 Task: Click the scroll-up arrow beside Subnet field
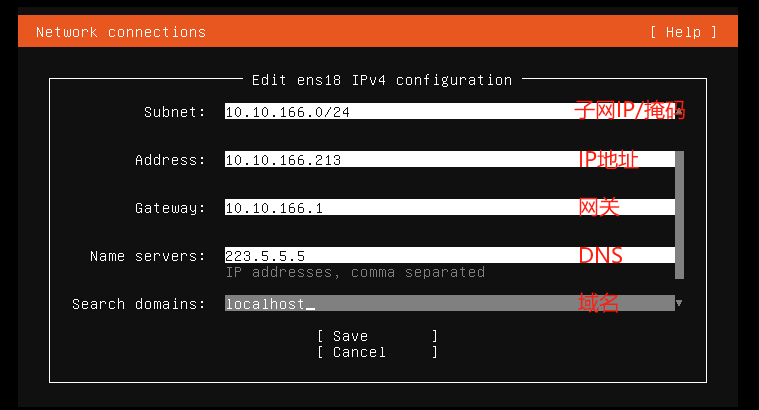(x=680, y=111)
